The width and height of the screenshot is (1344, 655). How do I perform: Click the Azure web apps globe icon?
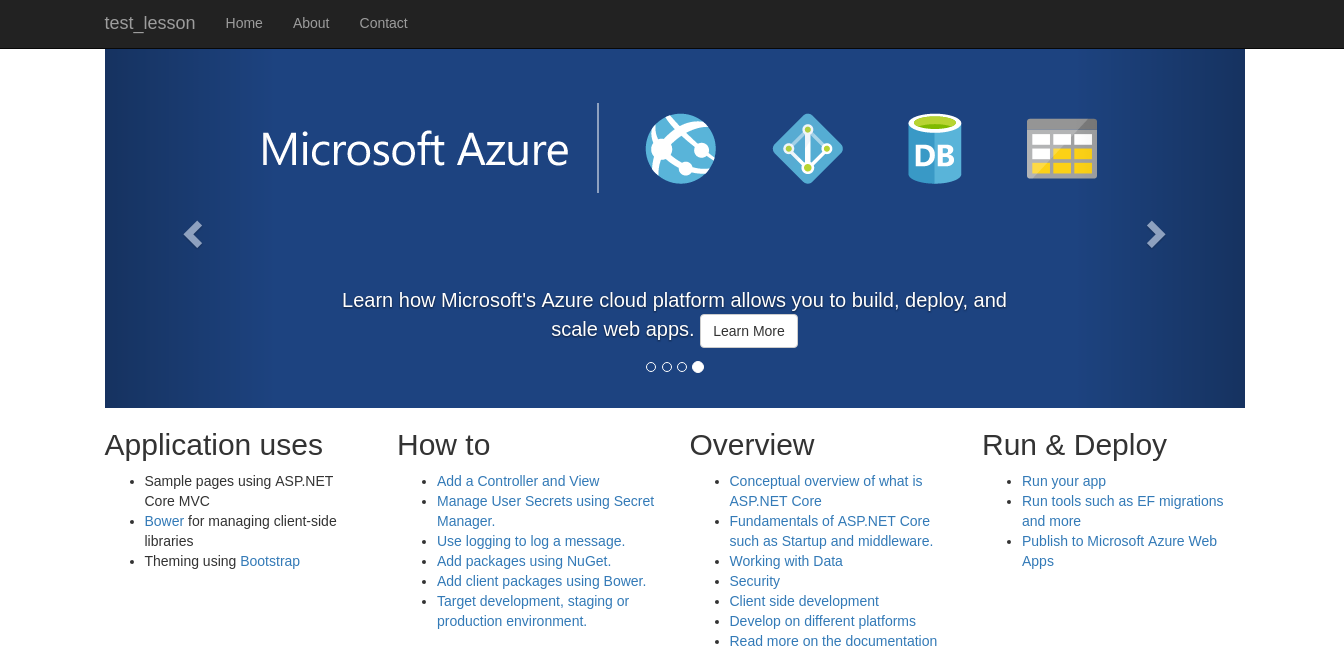coord(680,149)
